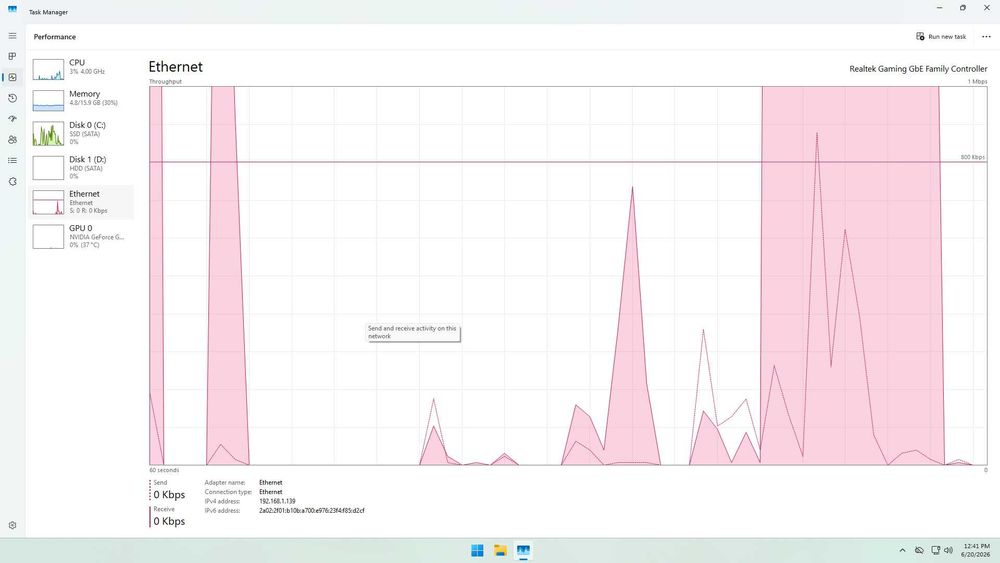1000x563 pixels.
Task: Select the Memory performance item
Action: pyautogui.click(x=80, y=99)
